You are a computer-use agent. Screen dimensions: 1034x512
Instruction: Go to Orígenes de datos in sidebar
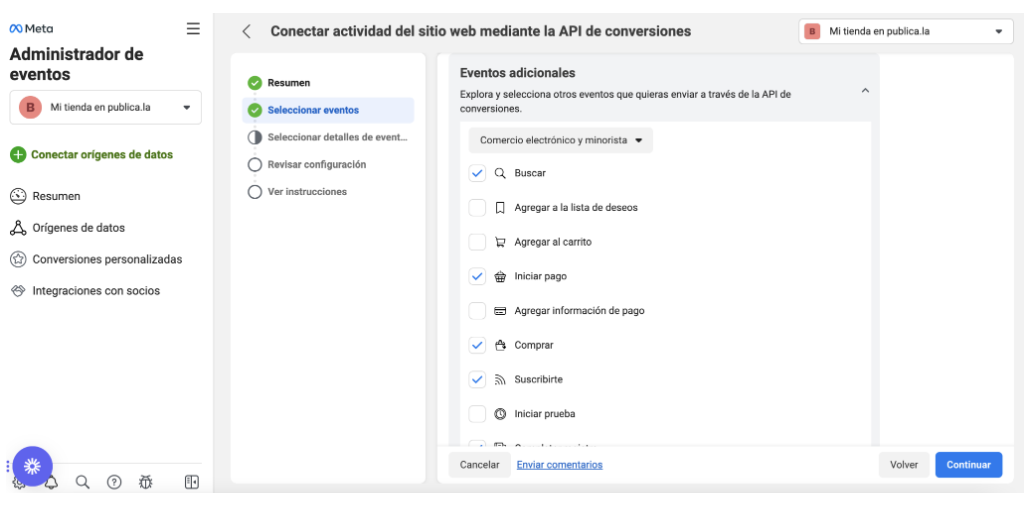[78, 228]
